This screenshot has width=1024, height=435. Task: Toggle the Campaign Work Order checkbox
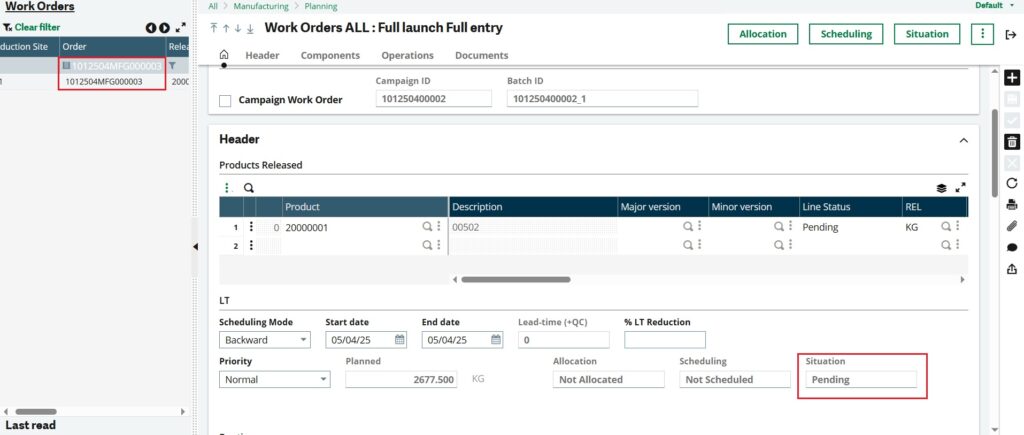225,101
